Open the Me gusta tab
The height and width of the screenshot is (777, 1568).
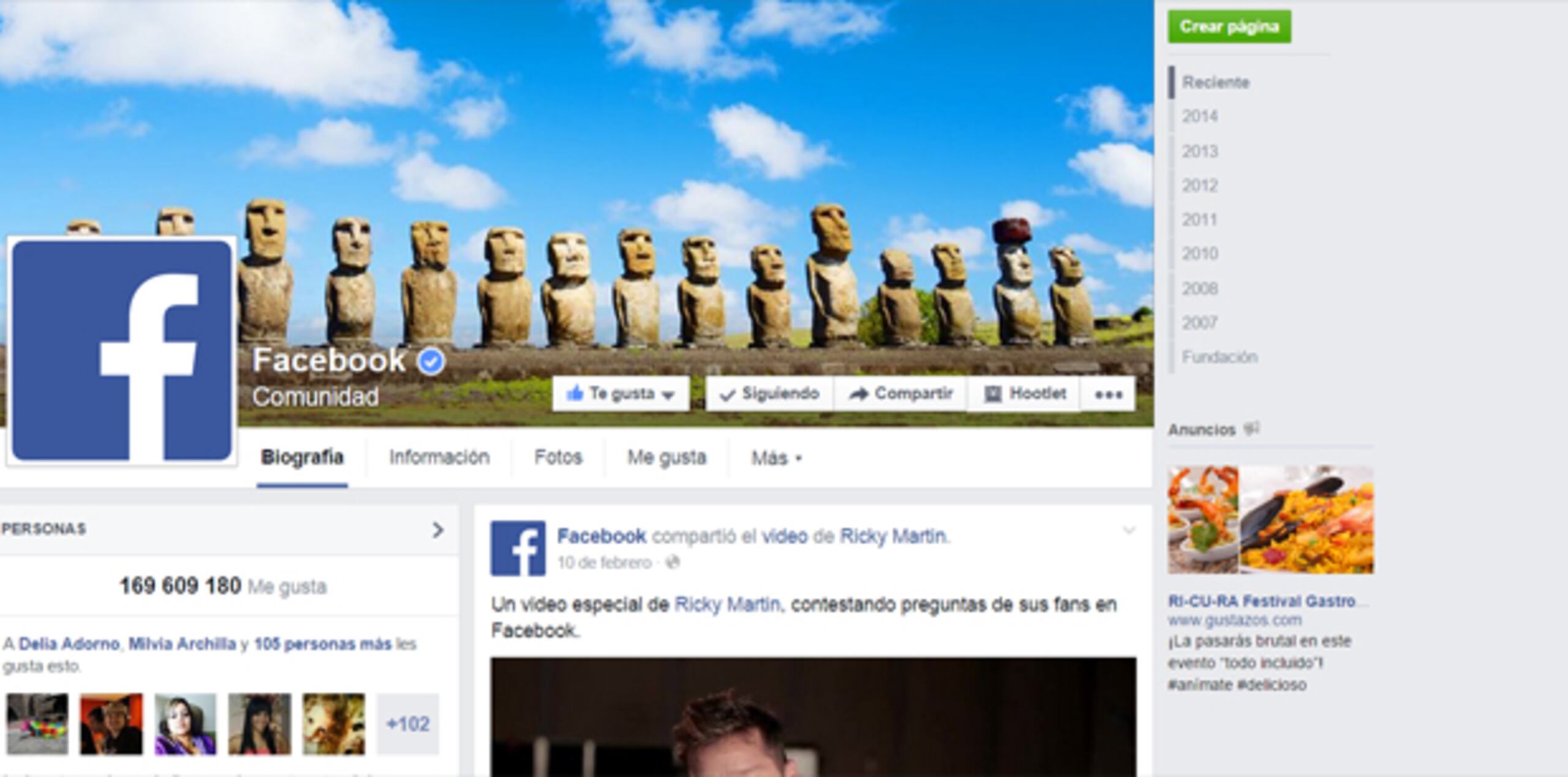(x=666, y=458)
